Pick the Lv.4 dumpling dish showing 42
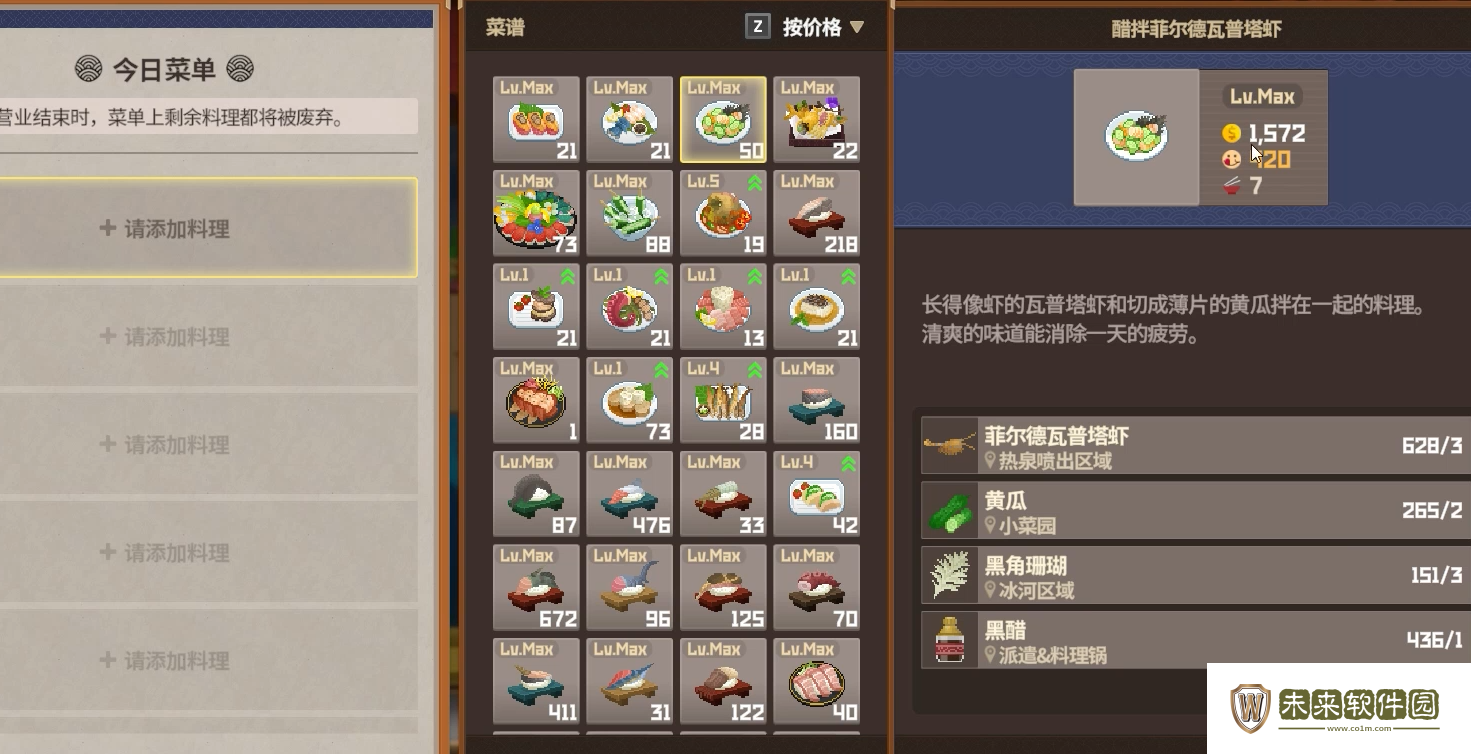1471x754 pixels. click(x=816, y=494)
